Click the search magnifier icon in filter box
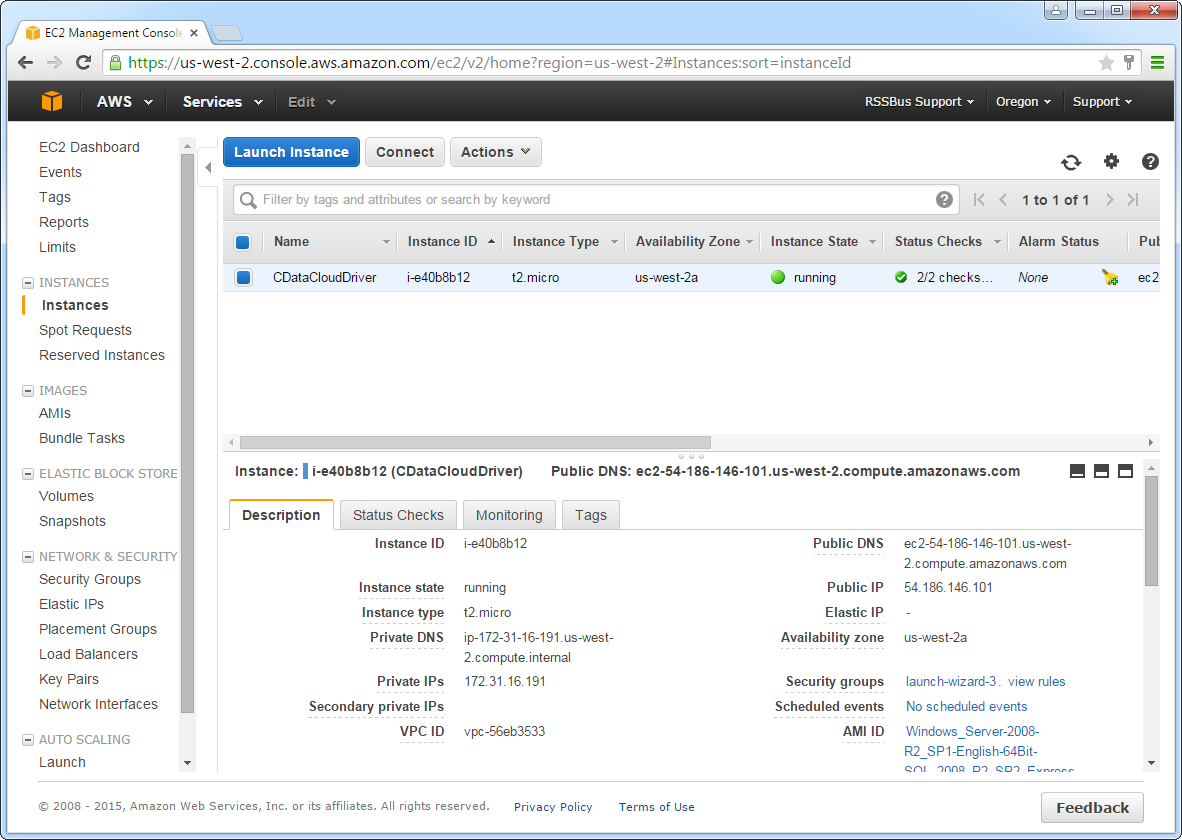Image resolution: width=1182 pixels, height=840 pixels. [248, 200]
